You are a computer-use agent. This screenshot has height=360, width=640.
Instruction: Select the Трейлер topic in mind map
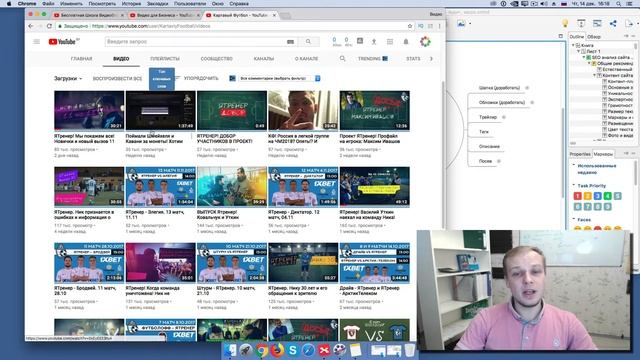point(488,117)
